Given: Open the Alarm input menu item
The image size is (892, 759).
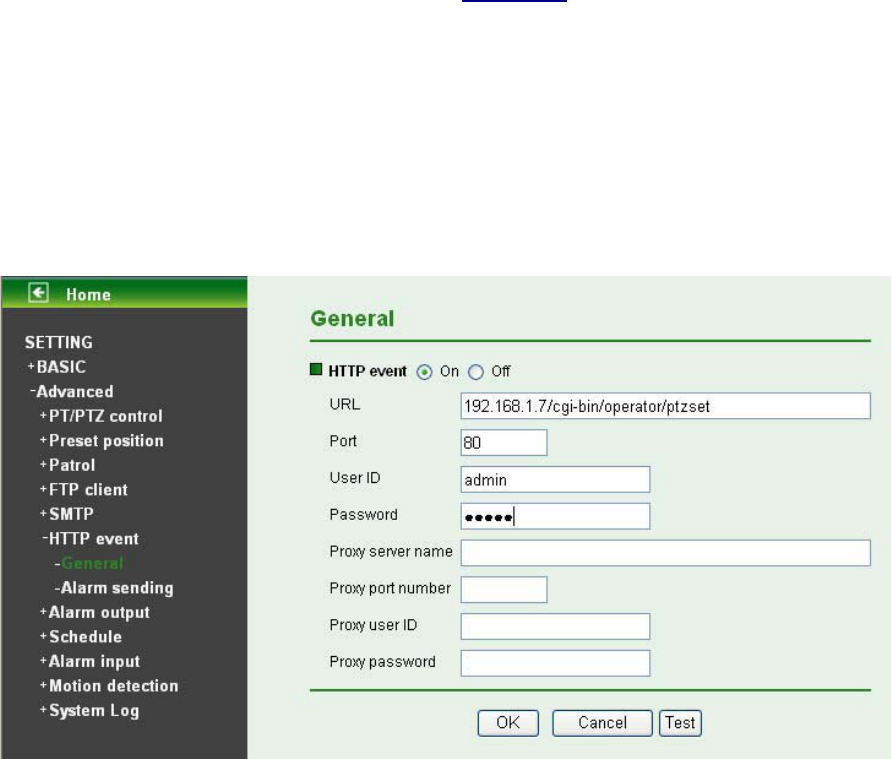Looking at the screenshot, I should click(x=90, y=661).
